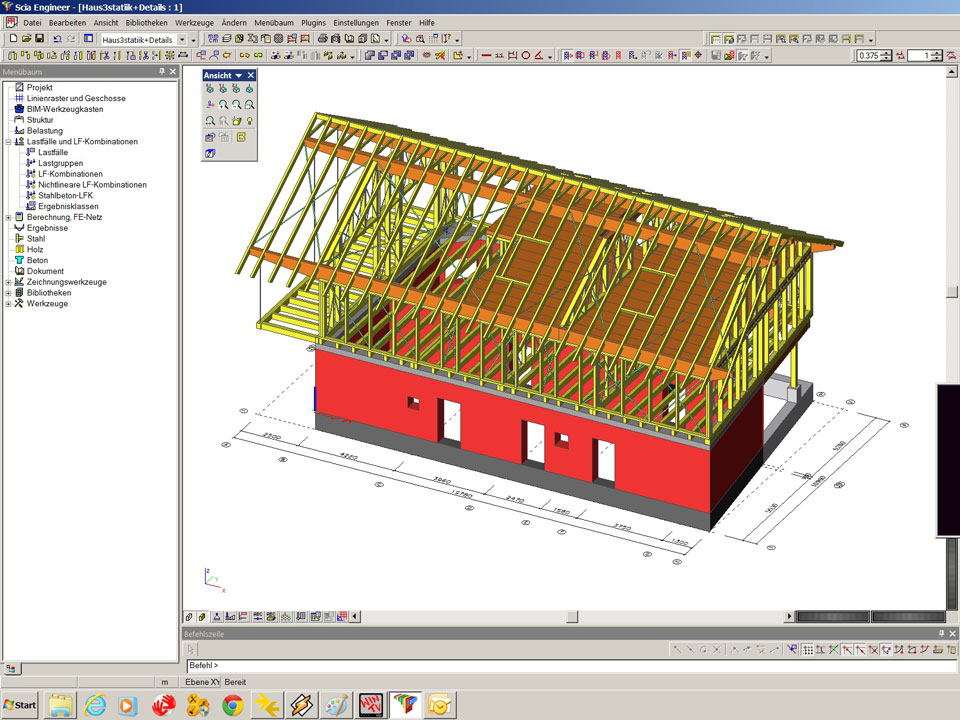The width and height of the screenshot is (960, 720).
Task: Open the Werkzeuge menu
Action: click(193, 22)
